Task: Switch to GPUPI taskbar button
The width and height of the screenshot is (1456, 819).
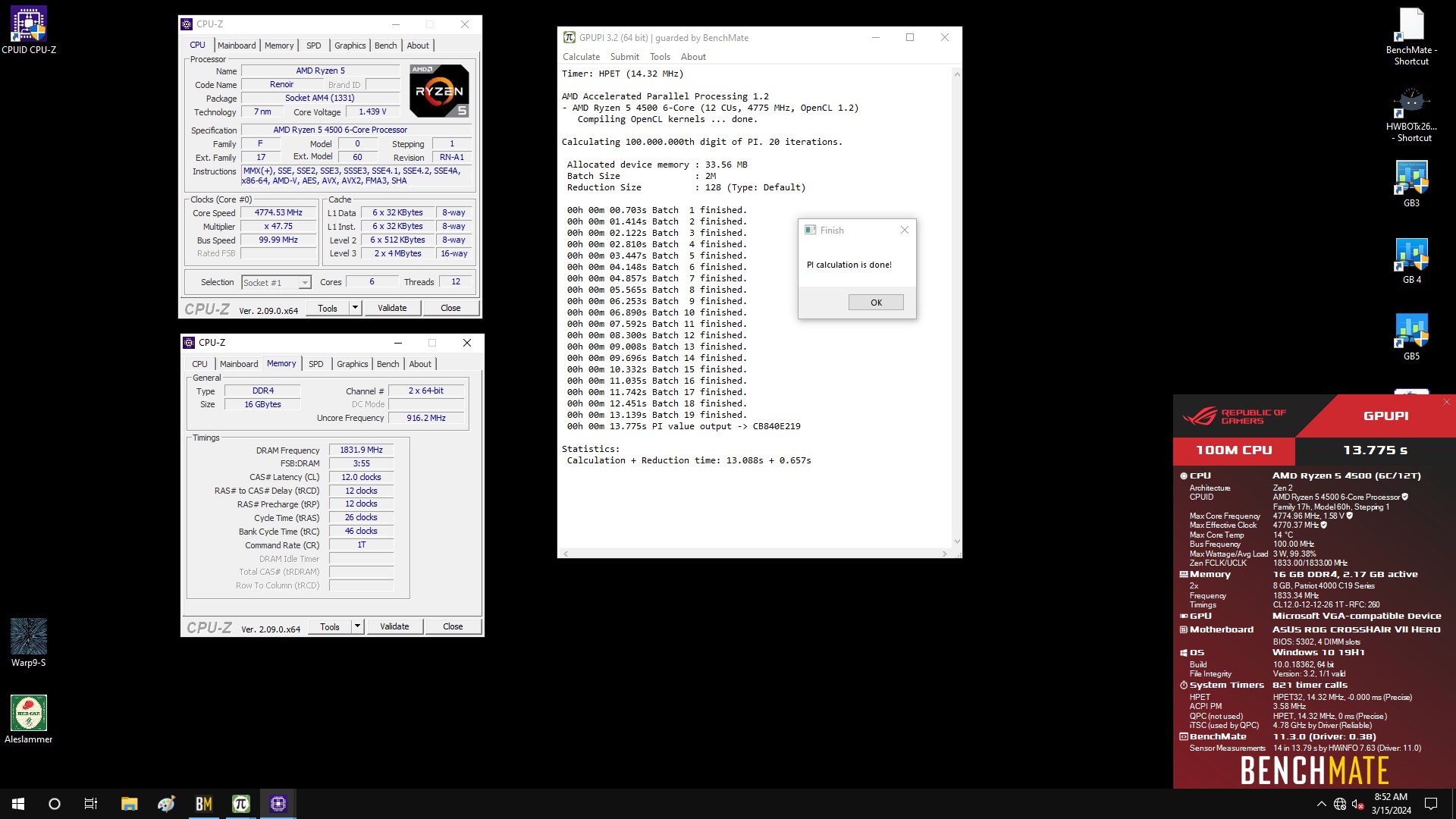Action: [240, 804]
